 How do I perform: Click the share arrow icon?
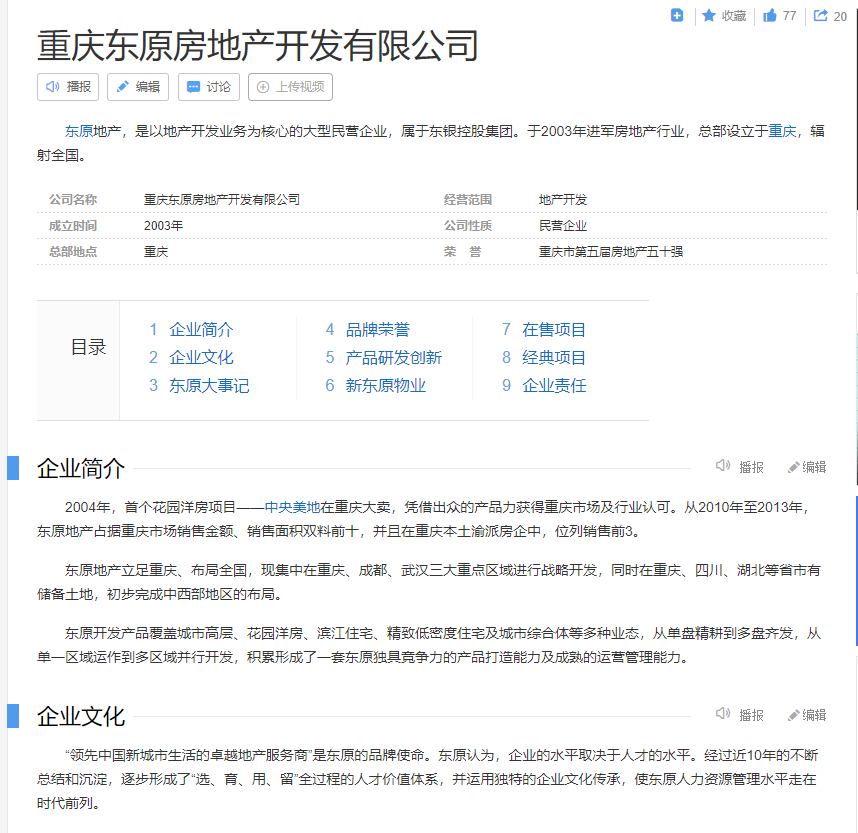(x=820, y=15)
